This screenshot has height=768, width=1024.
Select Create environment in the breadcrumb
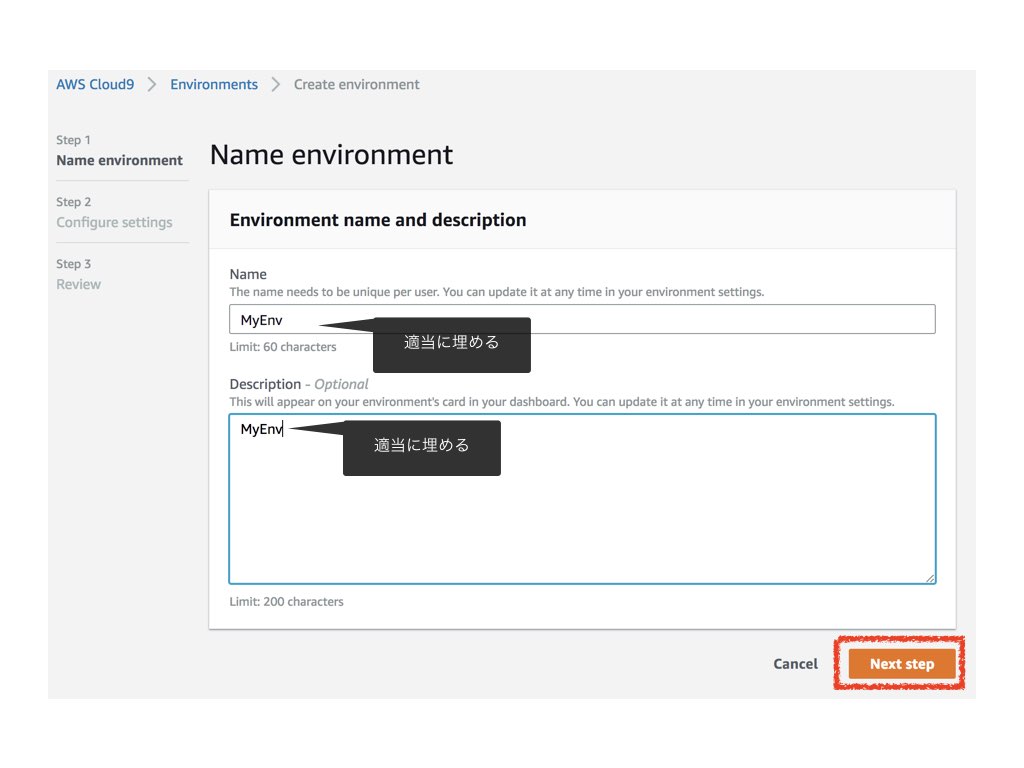(356, 84)
